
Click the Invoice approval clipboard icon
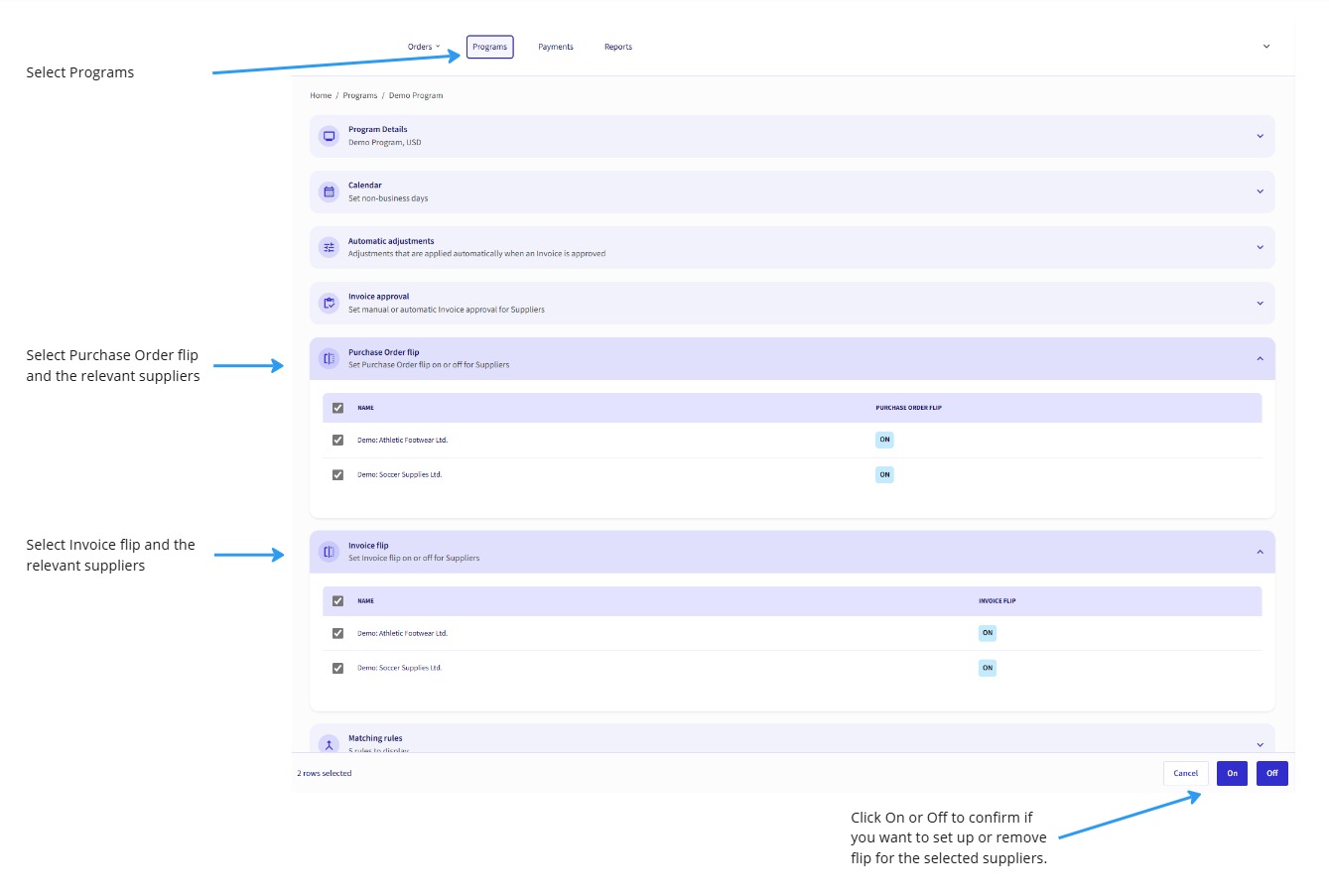coord(329,303)
